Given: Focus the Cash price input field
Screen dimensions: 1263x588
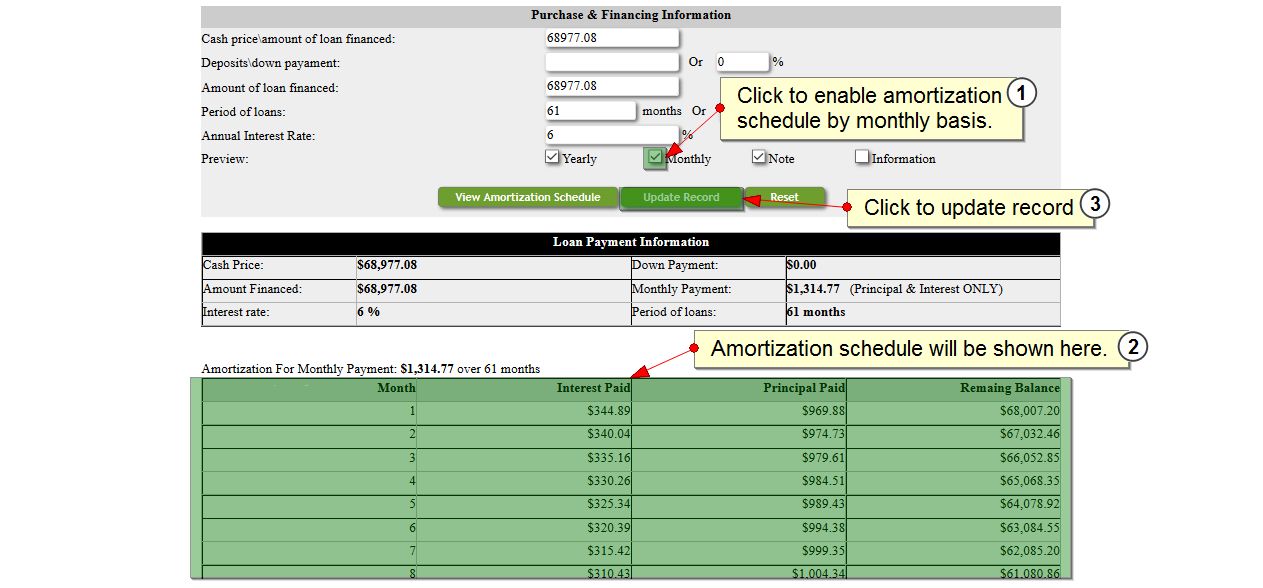Looking at the screenshot, I should (611, 38).
